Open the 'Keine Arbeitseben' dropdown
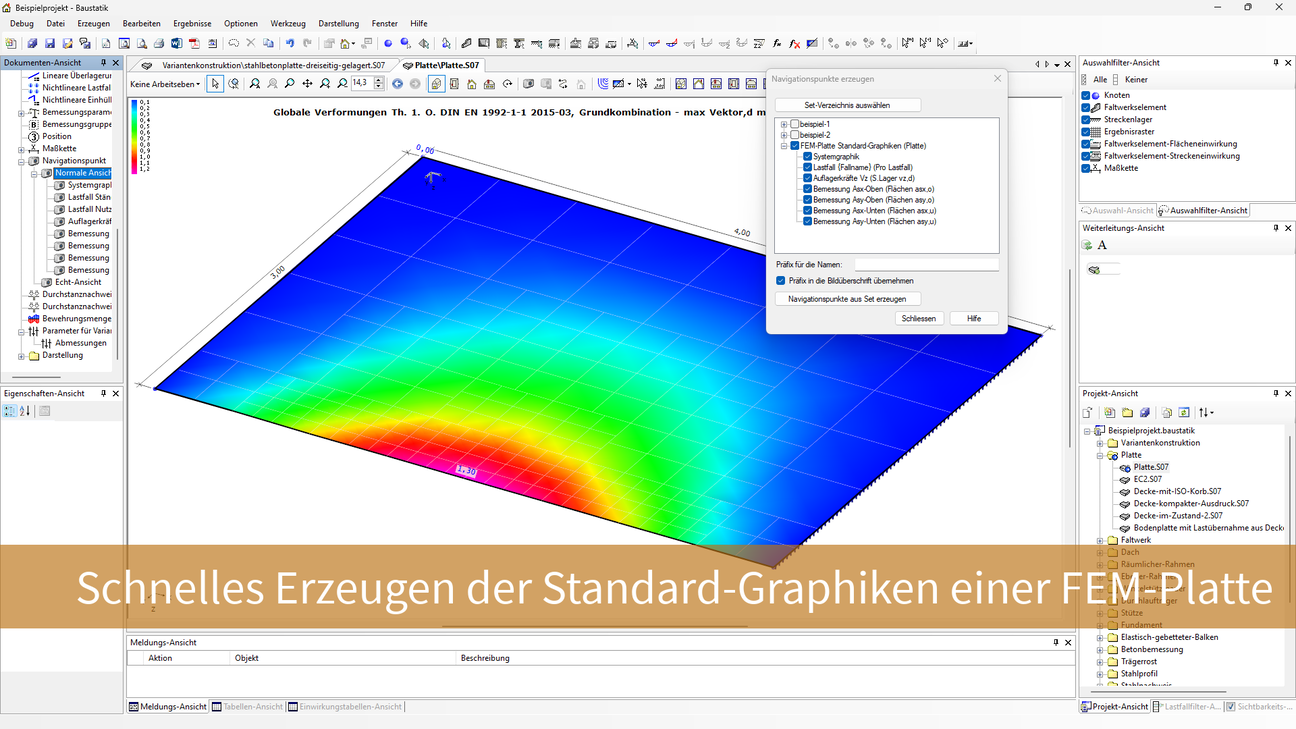The width and height of the screenshot is (1296, 729). 165,84
